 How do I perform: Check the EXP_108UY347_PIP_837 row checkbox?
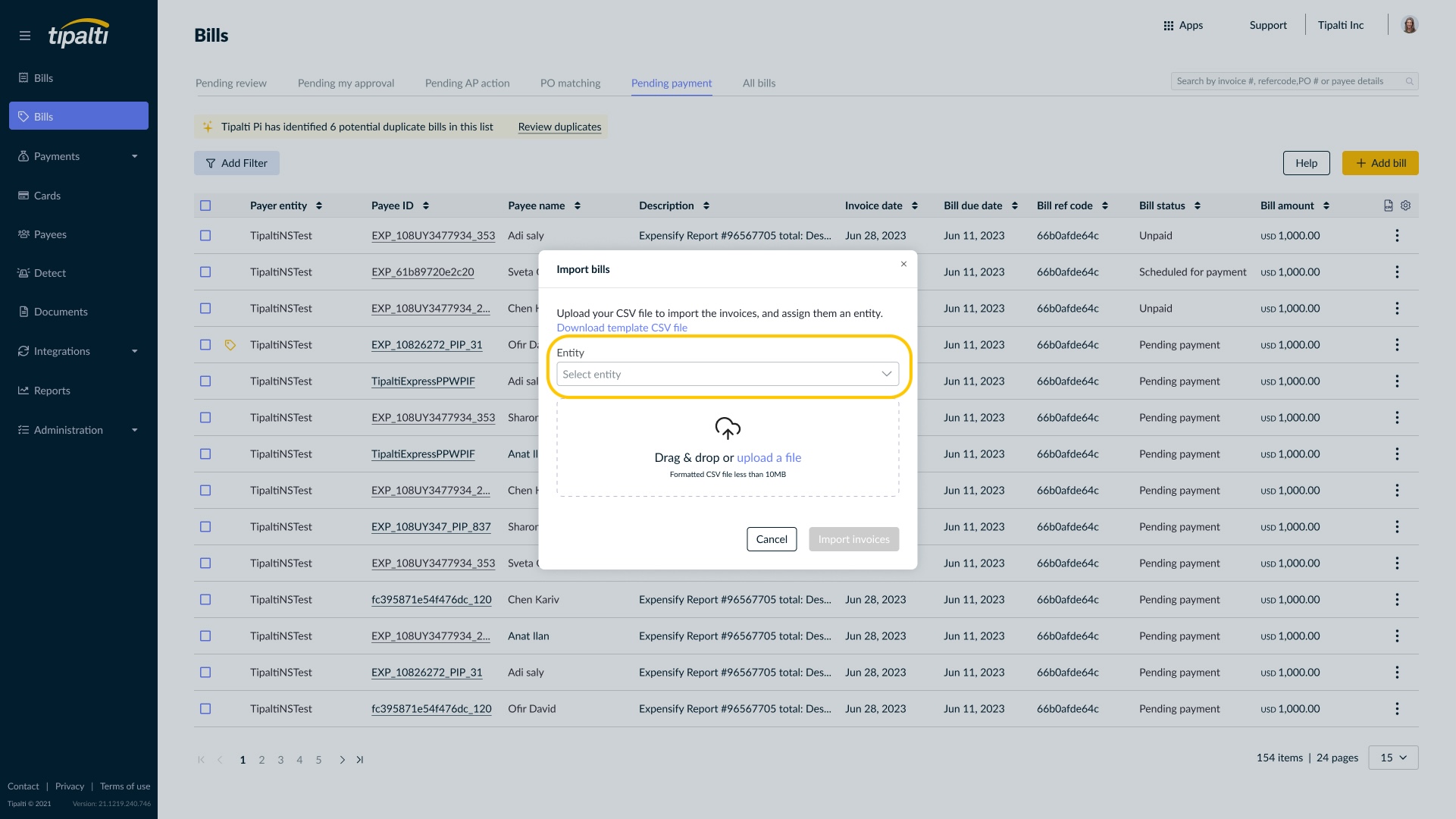pyautogui.click(x=205, y=527)
